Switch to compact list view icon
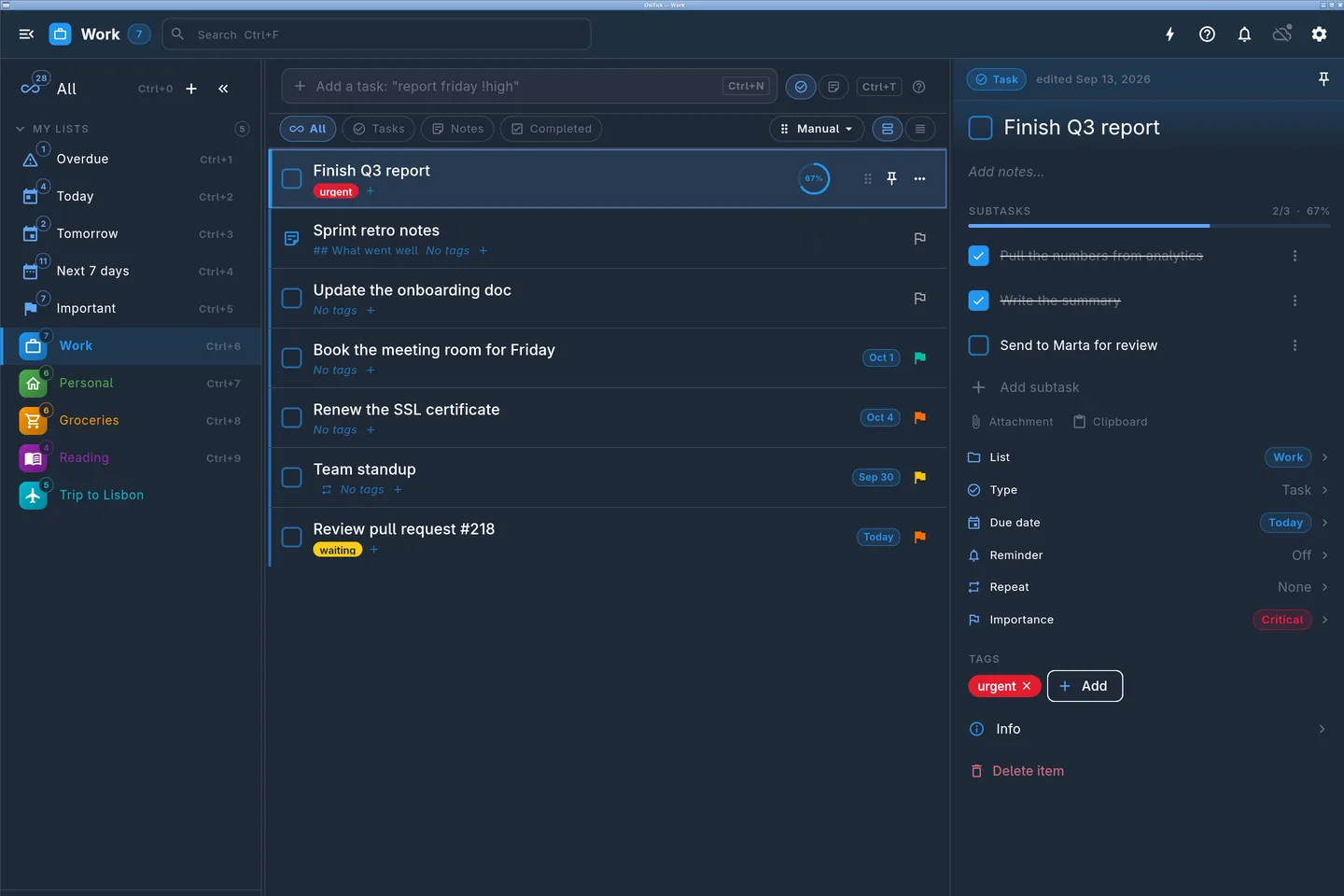Image resolution: width=1344 pixels, height=896 pixels. (x=920, y=129)
